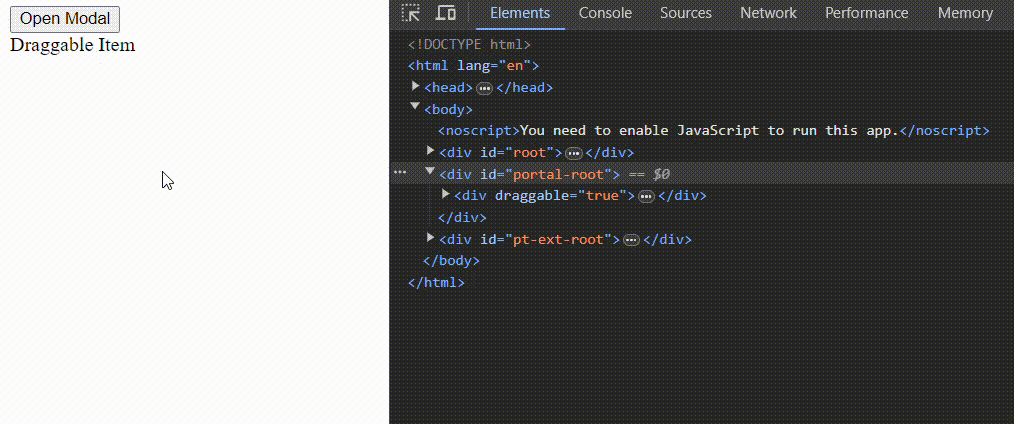Expand the pt-ext-root div node
Image resolution: width=1014 pixels, height=424 pixels.
(x=431, y=239)
